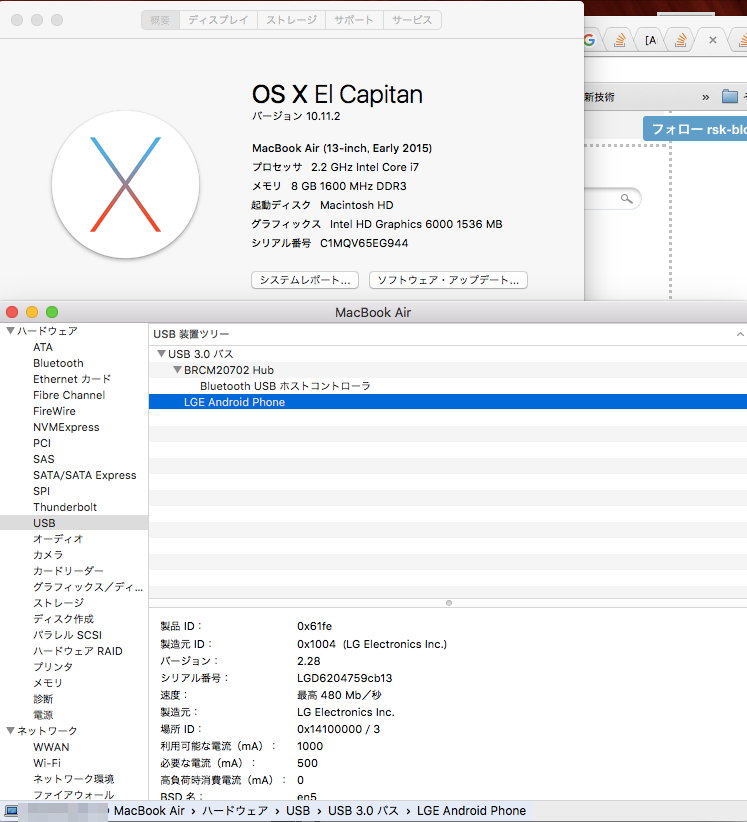Click ハードウェア in the bottom path bar

(235, 811)
